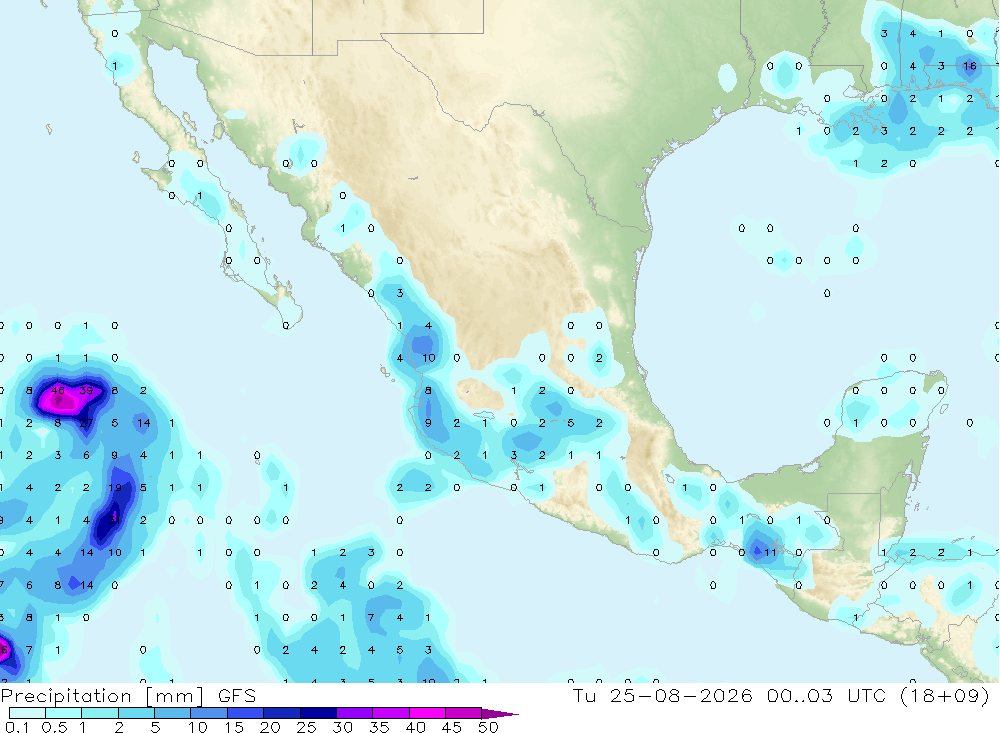Click the '31' precipitation value on map

tap(114, 520)
